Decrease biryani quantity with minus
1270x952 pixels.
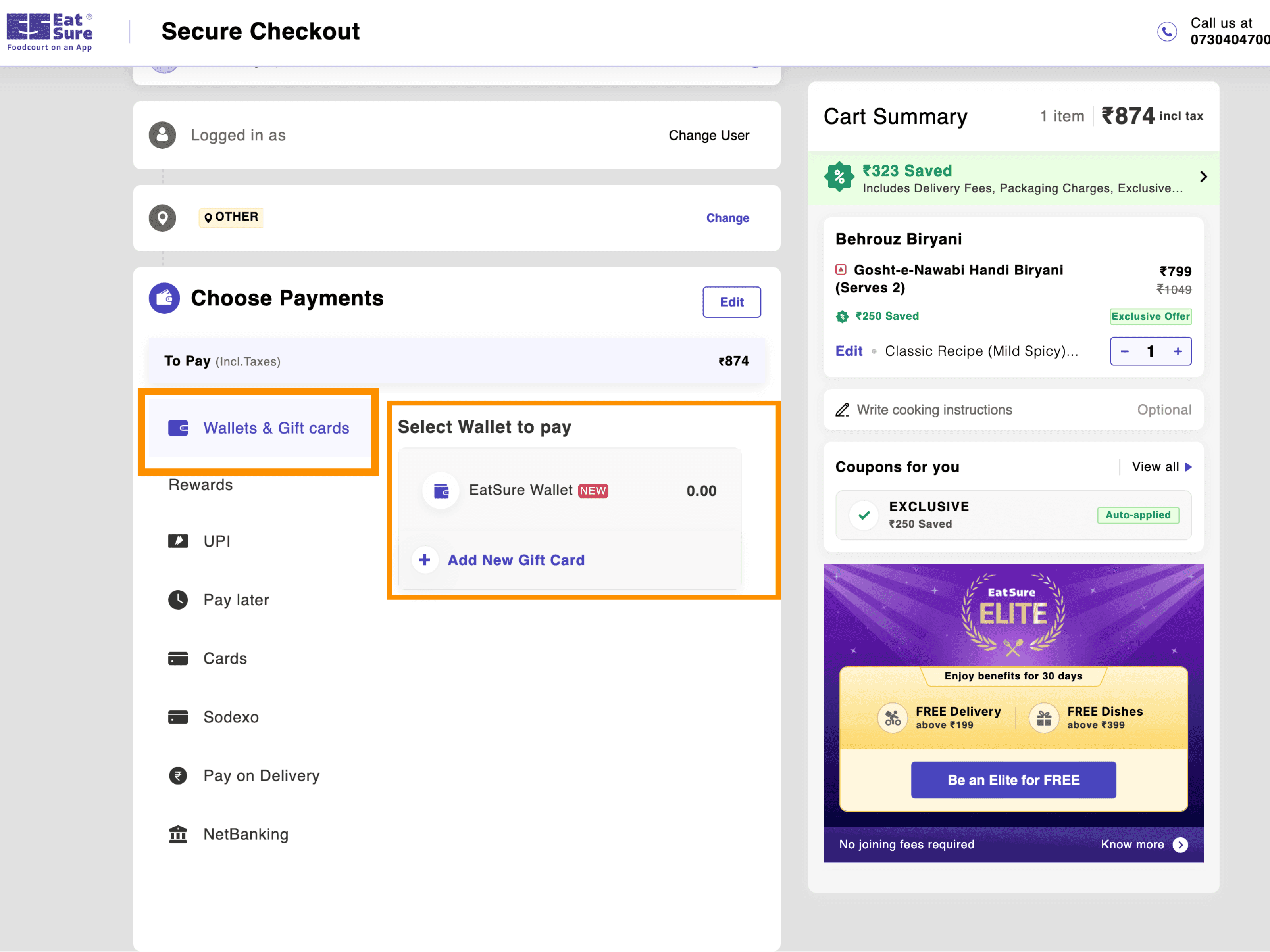click(x=1125, y=351)
